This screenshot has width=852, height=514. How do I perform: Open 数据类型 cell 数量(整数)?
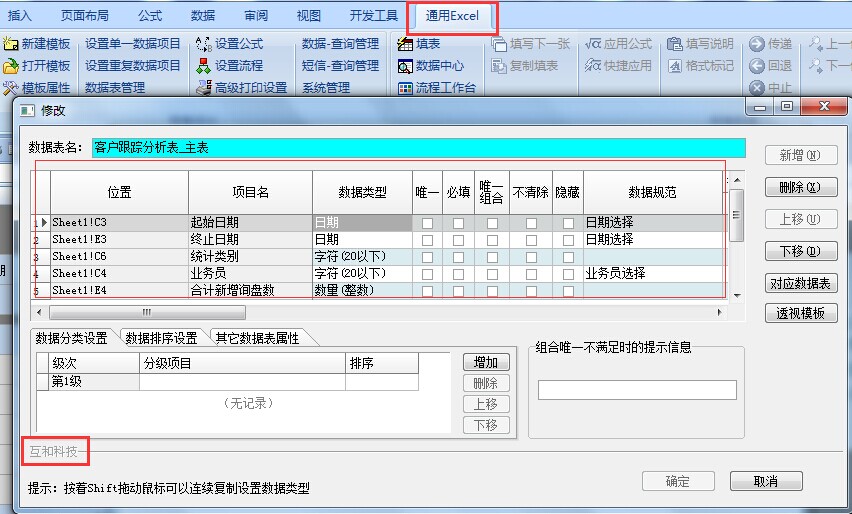(362, 290)
